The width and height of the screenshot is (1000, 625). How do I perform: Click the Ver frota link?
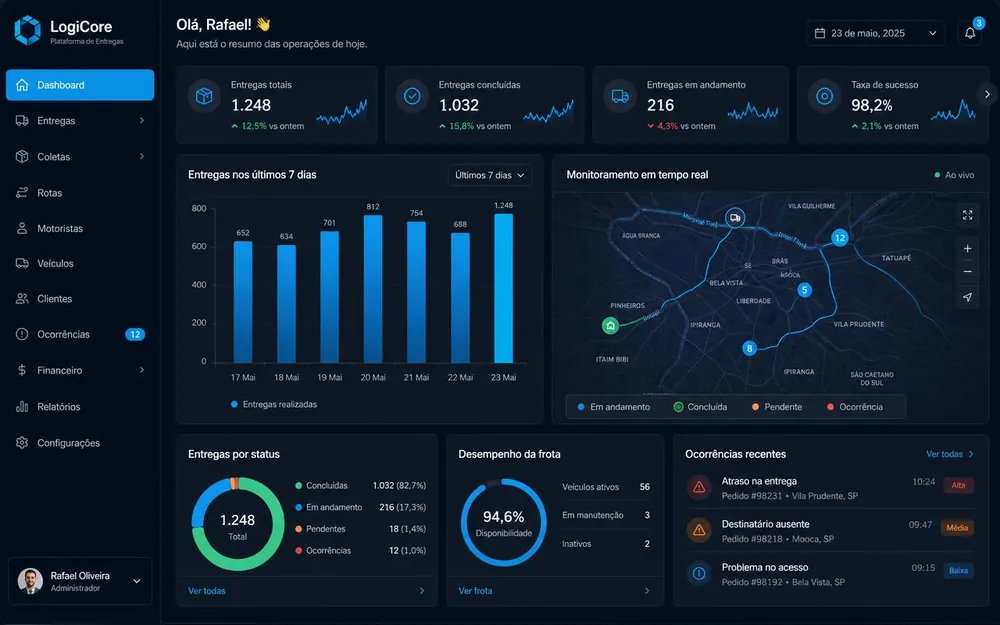(475, 591)
